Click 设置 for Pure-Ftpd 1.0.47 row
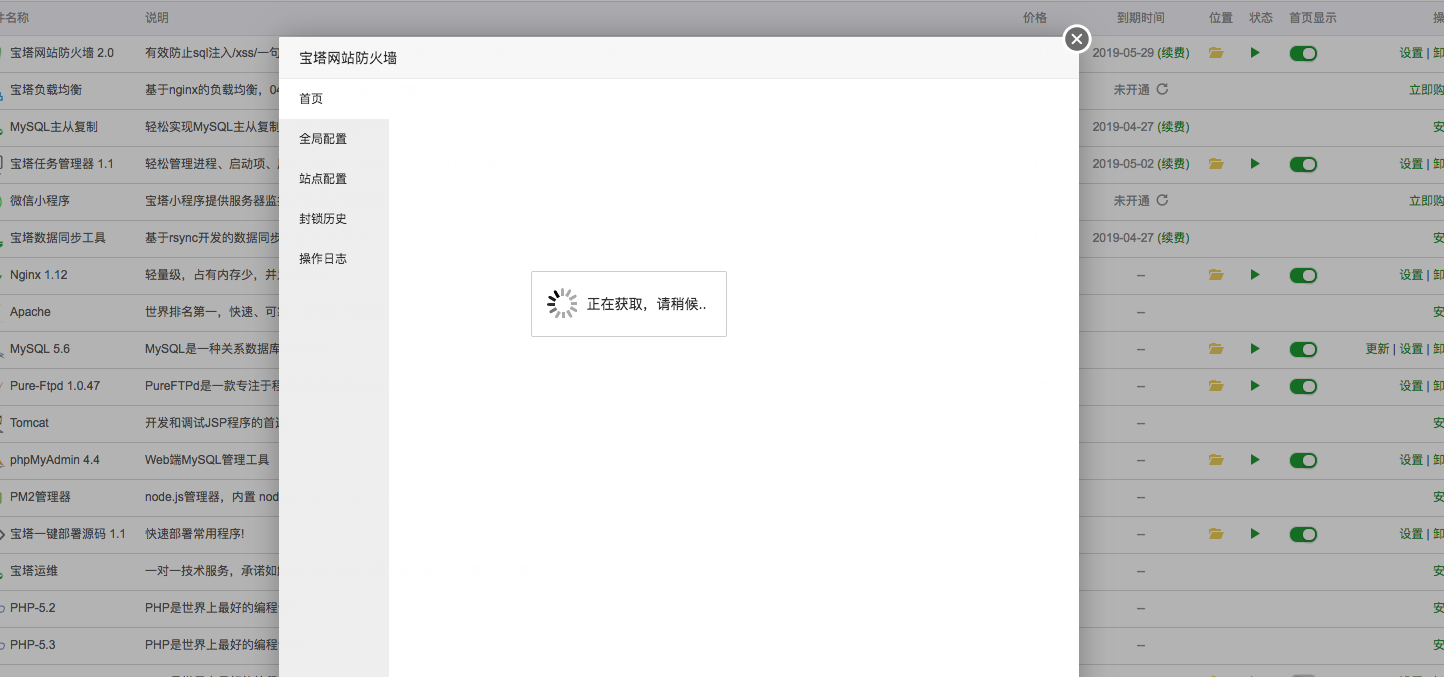1444x677 pixels. [x=1411, y=386]
